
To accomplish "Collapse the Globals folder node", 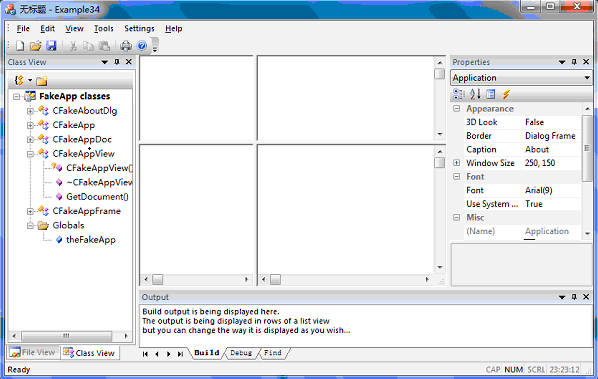I will coord(30,226).
